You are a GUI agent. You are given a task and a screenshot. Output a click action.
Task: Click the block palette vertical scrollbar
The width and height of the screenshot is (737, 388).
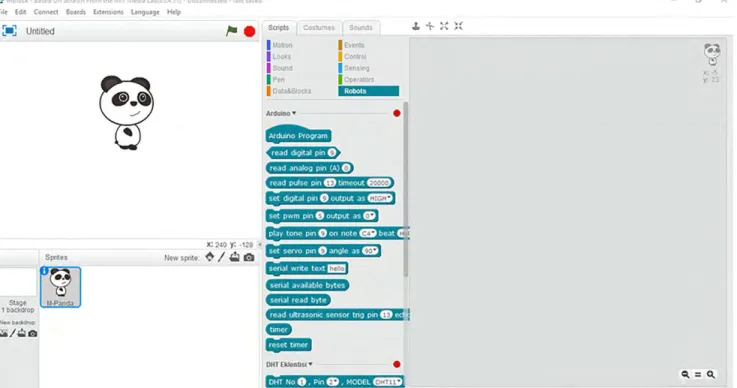405,188
